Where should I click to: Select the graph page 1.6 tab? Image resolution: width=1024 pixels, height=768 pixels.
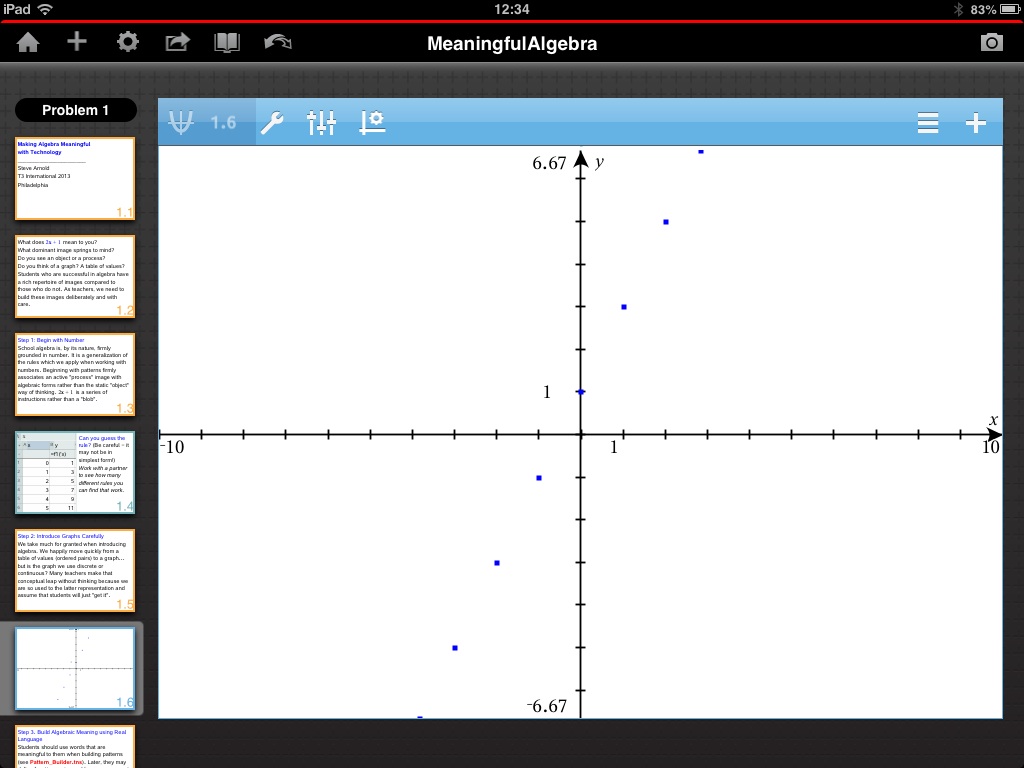tap(206, 123)
